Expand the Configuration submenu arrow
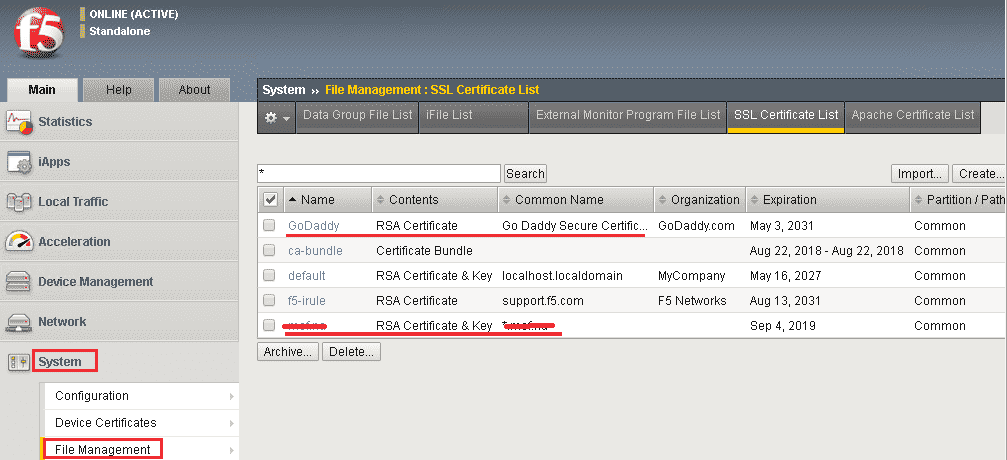Viewport: 1007px width, 460px height. click(x=231, y=396)
